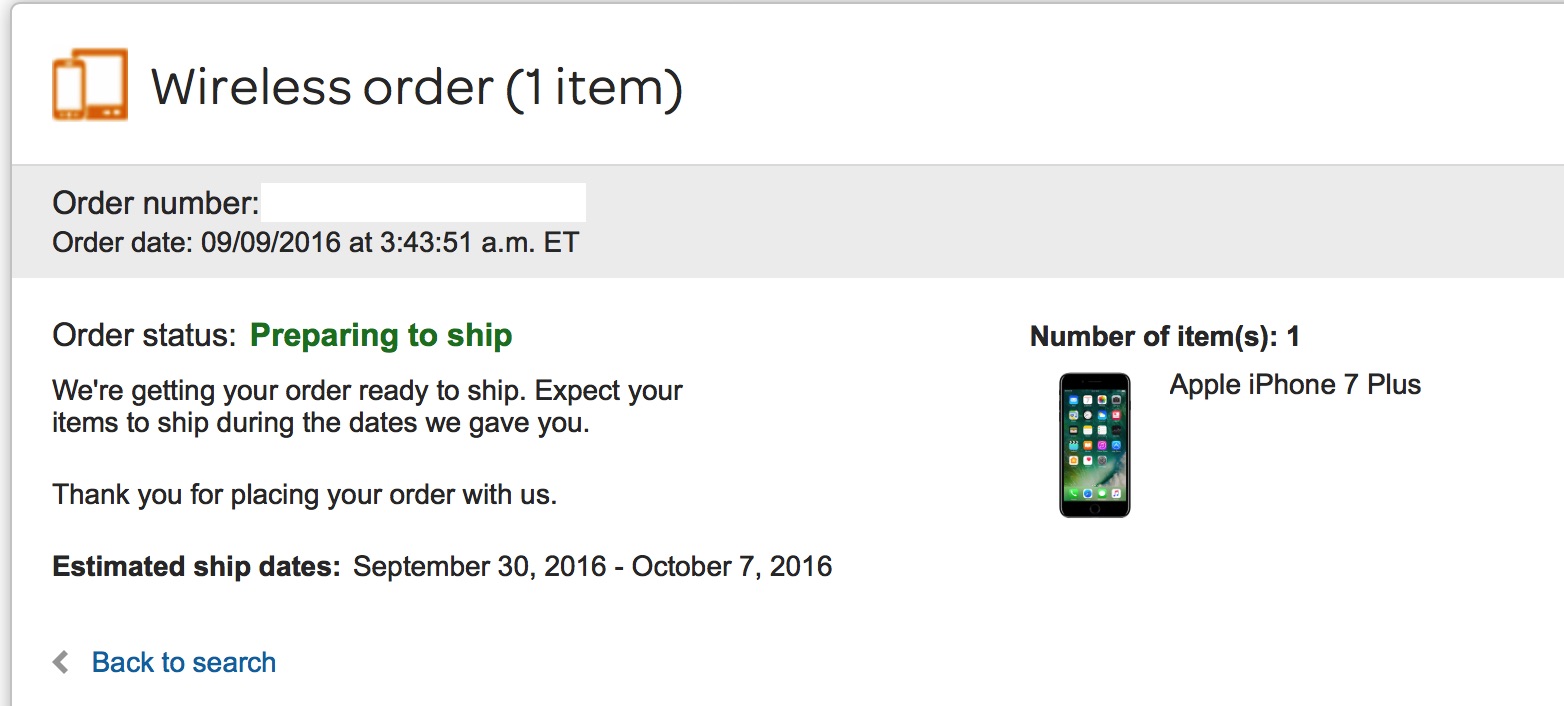Click the '(1 item)' count in heading
This screenshot has width=1564, height=706.
point(593,88)
